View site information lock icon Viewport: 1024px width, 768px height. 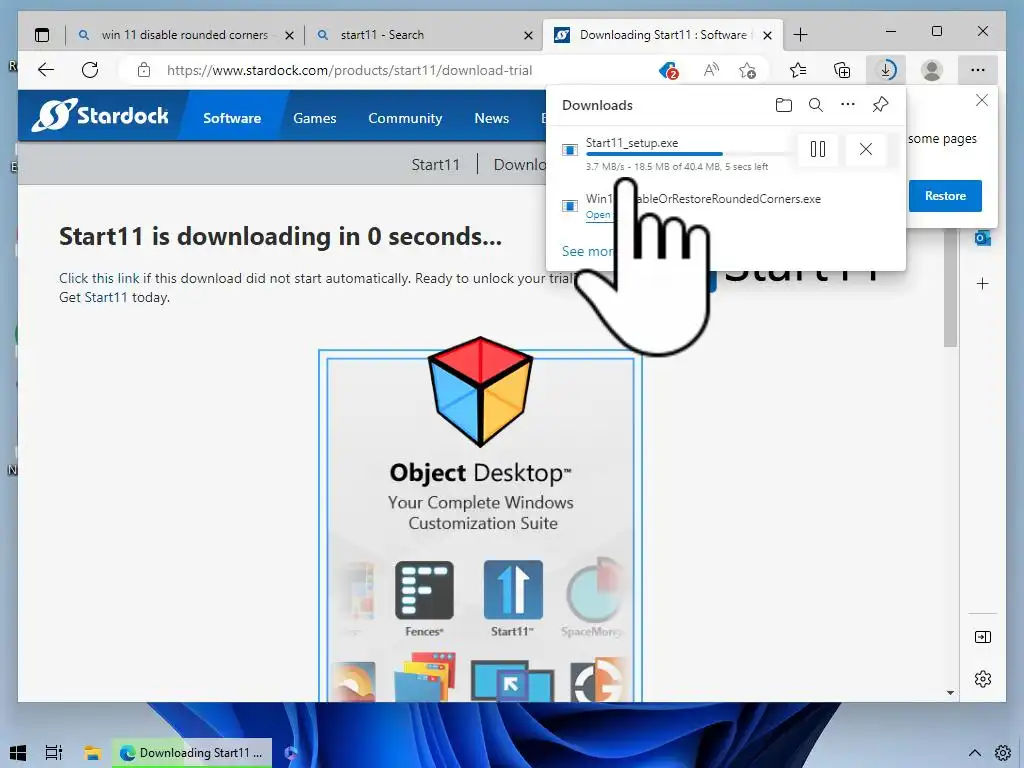tap(144, 70)
